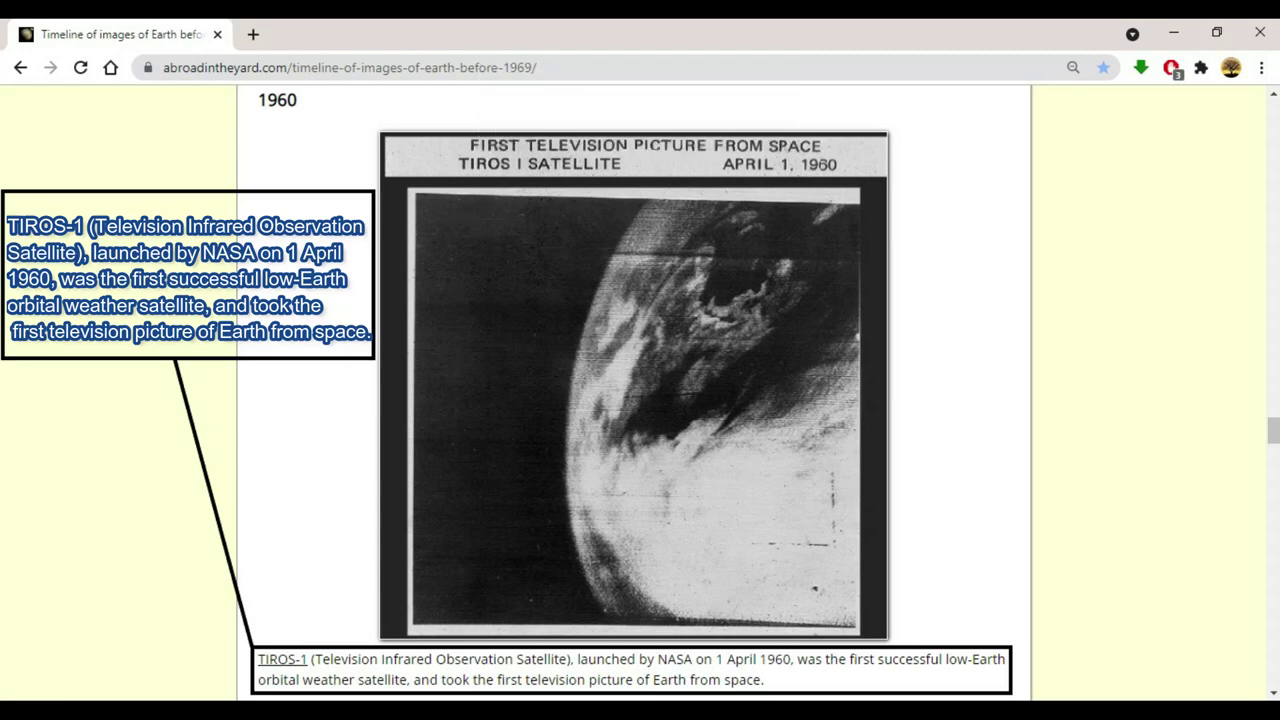
Task: Open a new browser tab
Action: [253, 34]
